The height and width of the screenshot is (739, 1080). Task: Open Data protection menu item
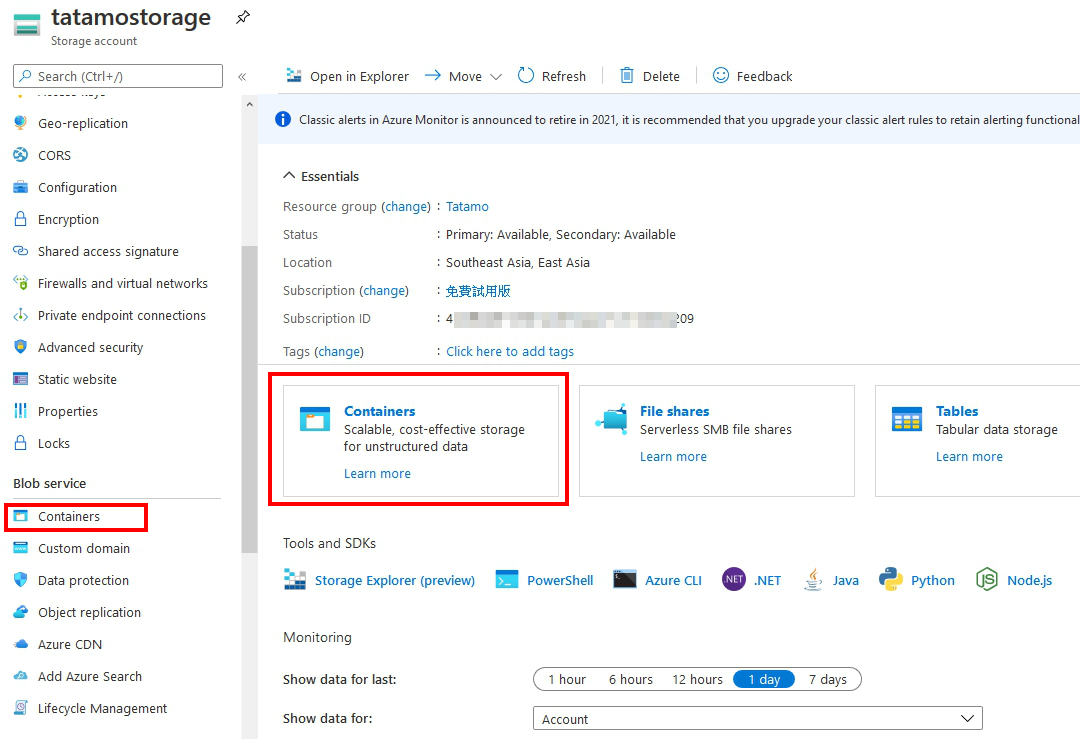[x=83, y=580]
